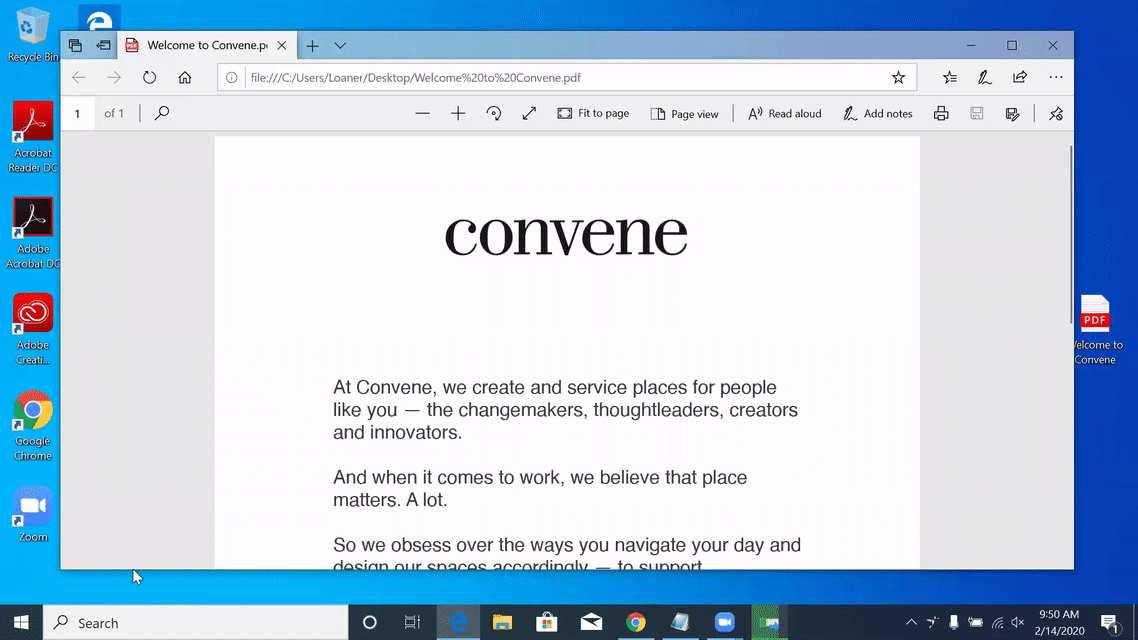Expand hidden system tray icons
This screenshot has height=640, width=1138.
click(x=911, y=622)
